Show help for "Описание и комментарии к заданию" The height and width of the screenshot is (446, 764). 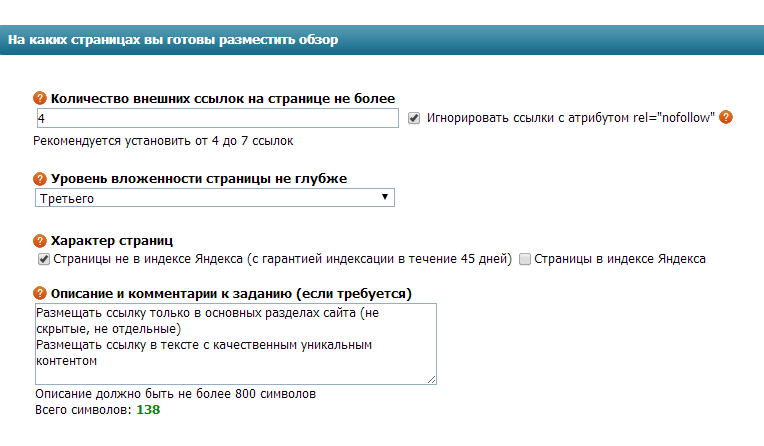(40, 293)
